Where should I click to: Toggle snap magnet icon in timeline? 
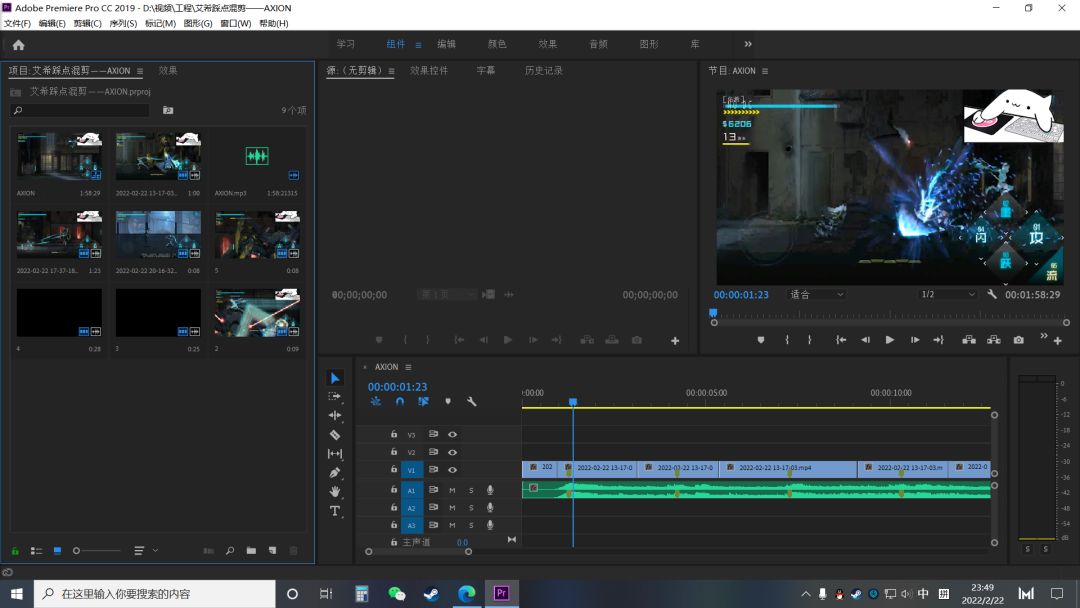399,401
